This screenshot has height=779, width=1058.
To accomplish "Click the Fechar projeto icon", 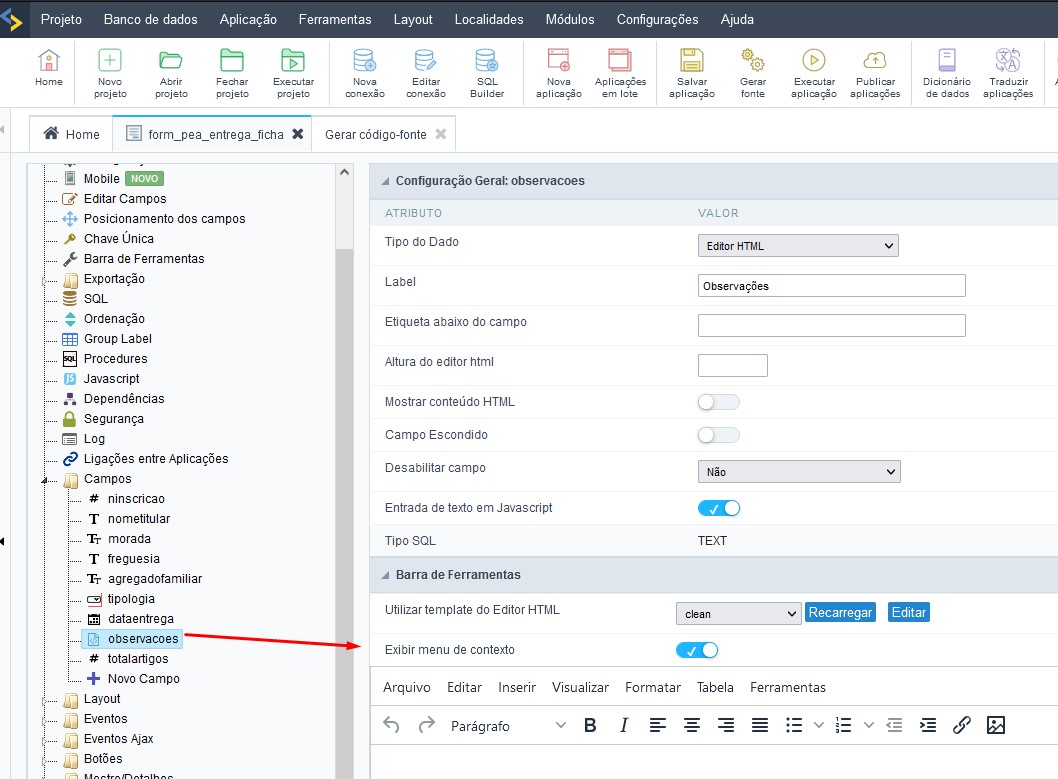I will coord(232,74).
